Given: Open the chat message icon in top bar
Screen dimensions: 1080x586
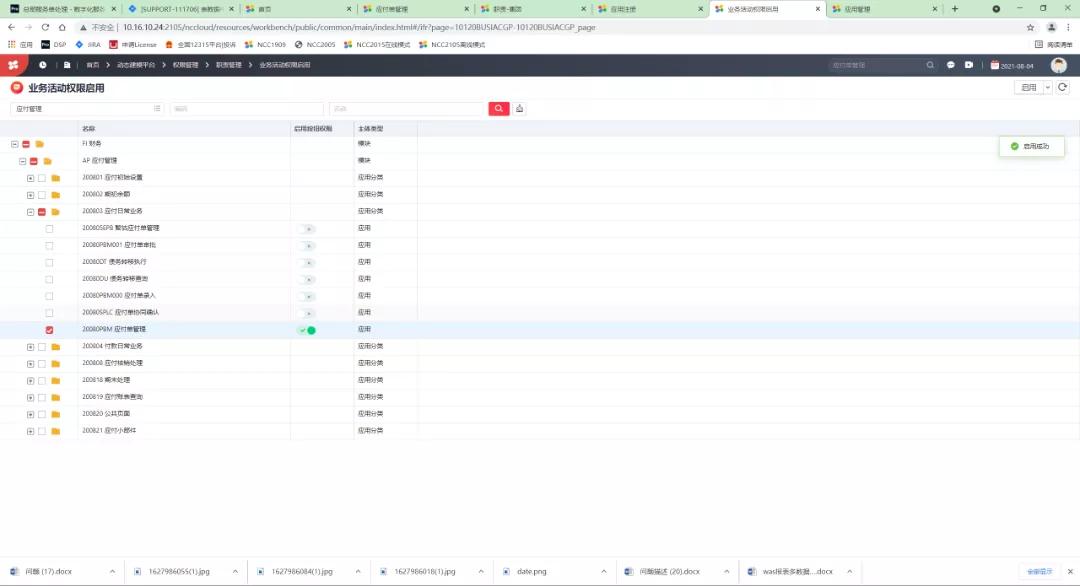Looking at the screenshot, I should (x=951, y=65).
